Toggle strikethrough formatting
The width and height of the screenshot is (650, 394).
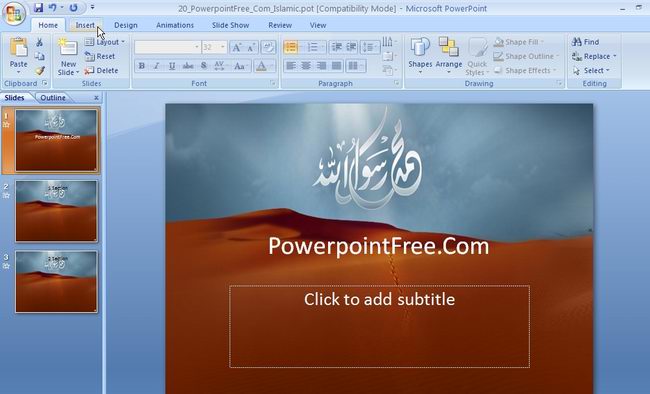click(188, 66)
